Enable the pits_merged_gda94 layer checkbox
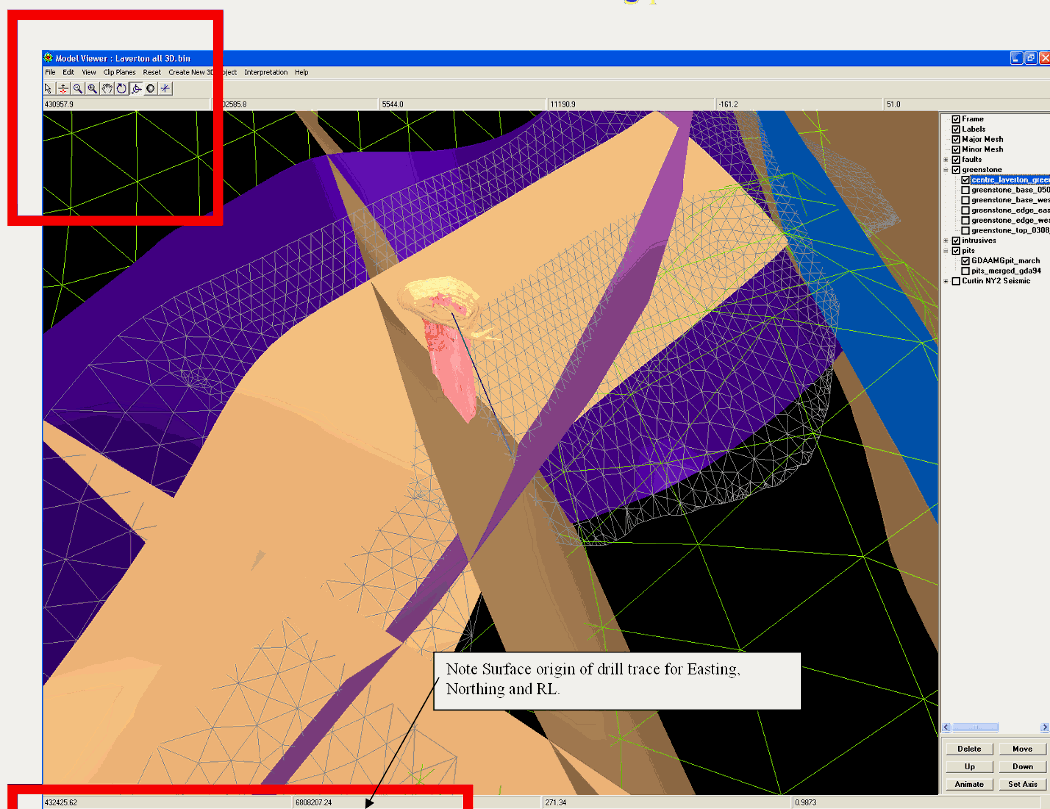This screenshot has width=1050, height=809. tap(965, 271)
